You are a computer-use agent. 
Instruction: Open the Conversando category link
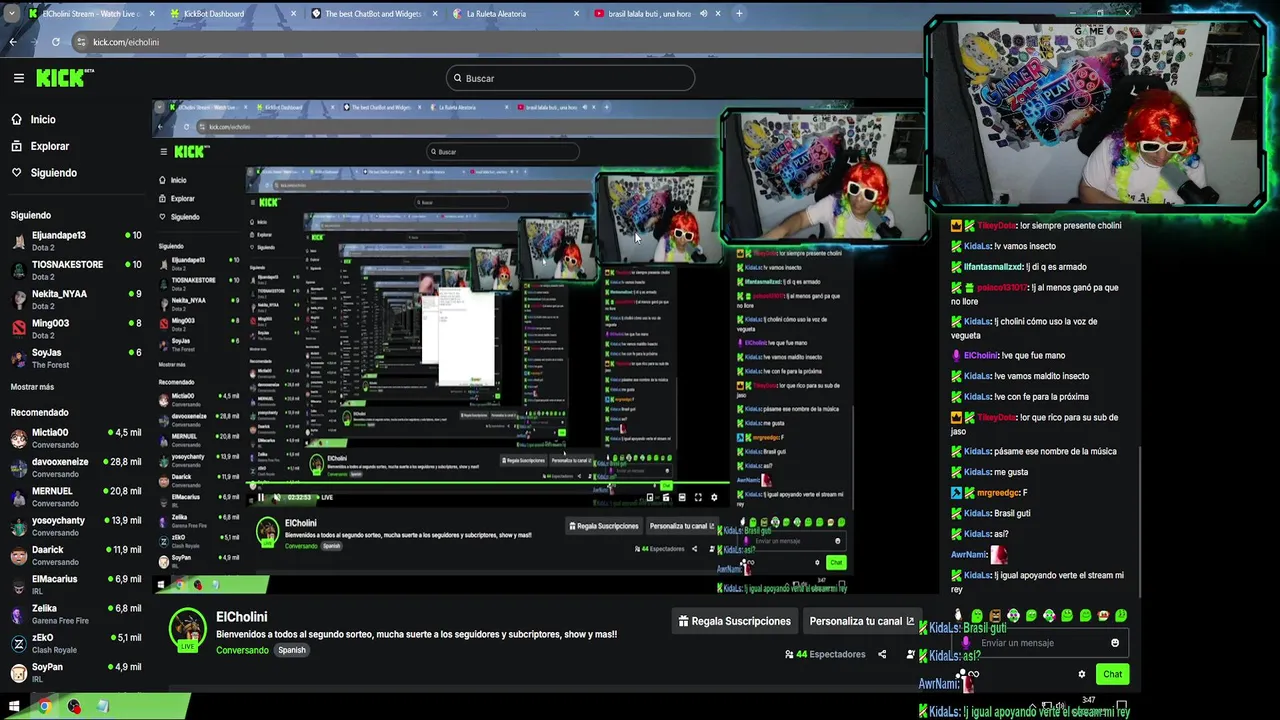[242, 650]
